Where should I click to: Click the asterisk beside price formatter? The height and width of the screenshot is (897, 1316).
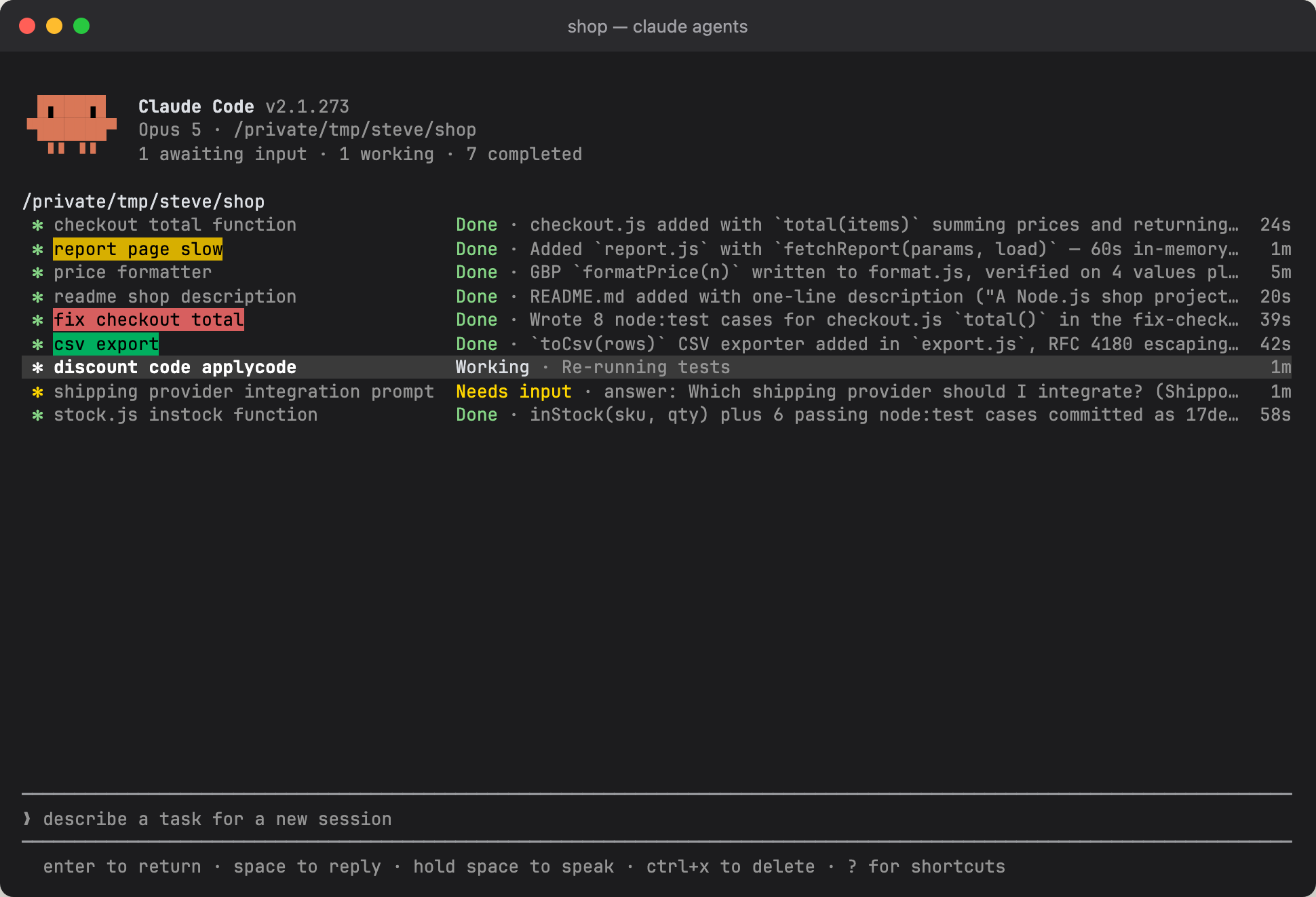coord(38,273)
